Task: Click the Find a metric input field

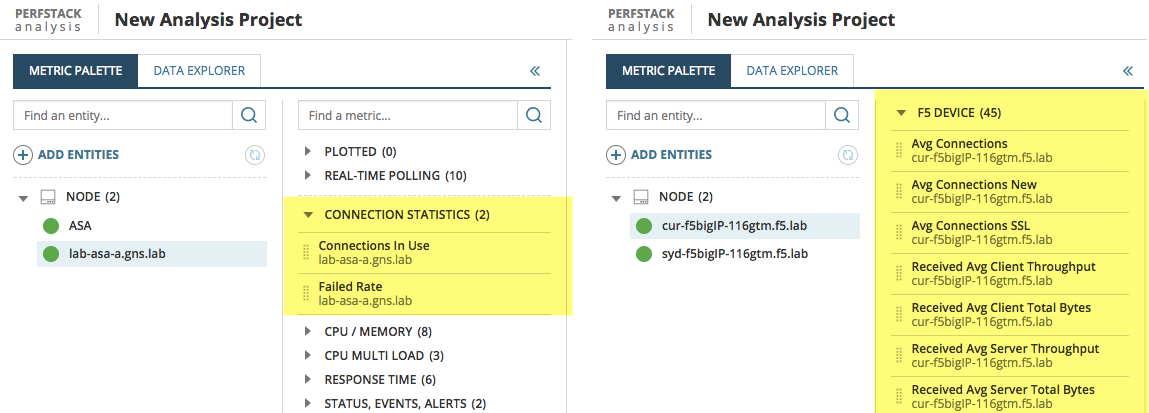Action: click(410, 115)
